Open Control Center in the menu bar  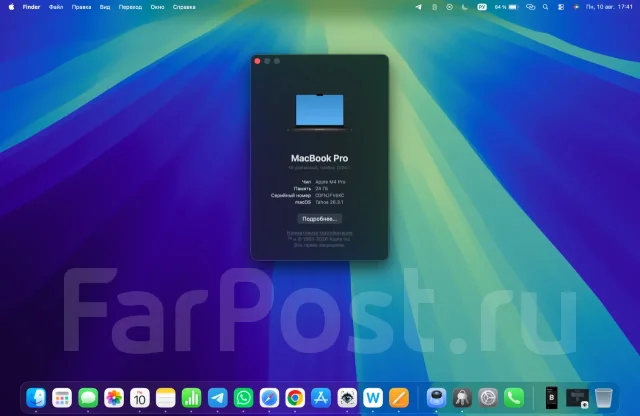561,7
